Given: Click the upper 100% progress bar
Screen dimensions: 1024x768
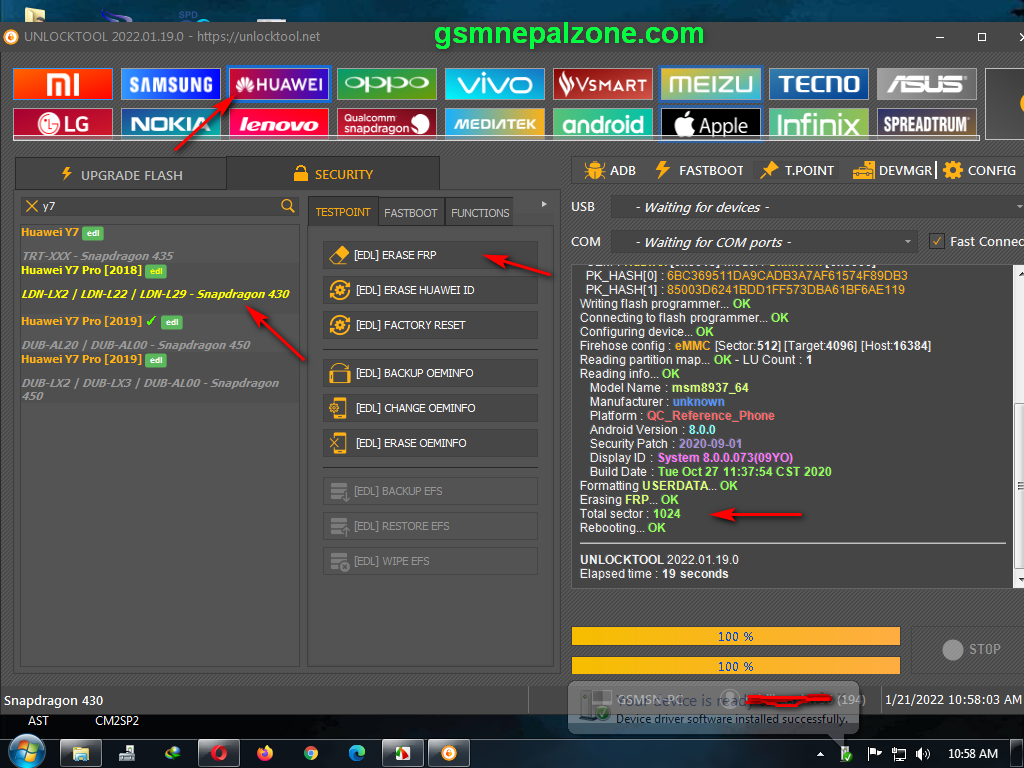Looking at the screenshot, I should point(736,636).
